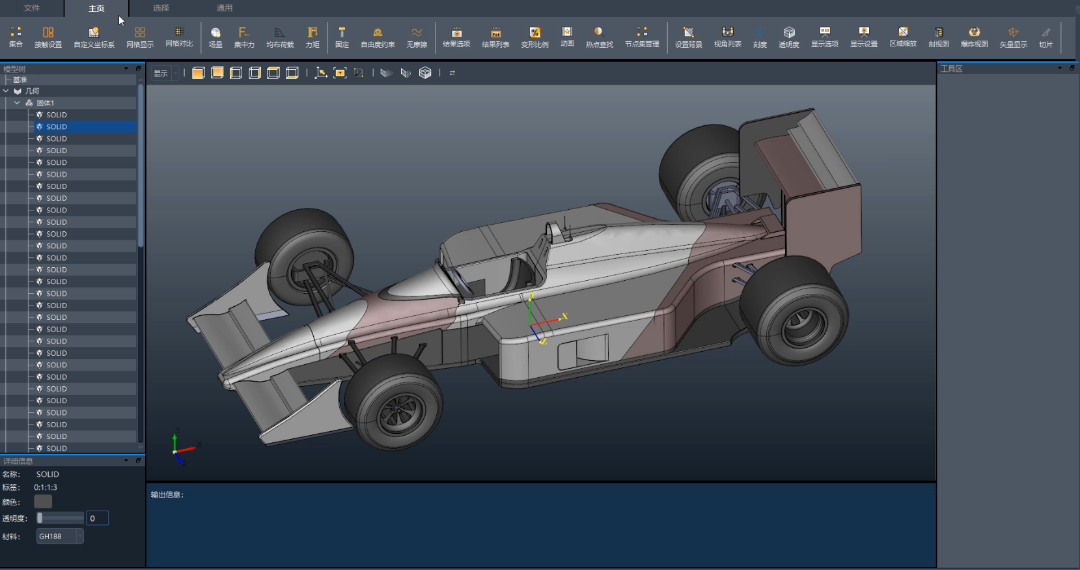Viewport: 1080px width, 570px height.
Task: Open the 爆炸视图 exploded view tool
Action: tap(974, 37)
